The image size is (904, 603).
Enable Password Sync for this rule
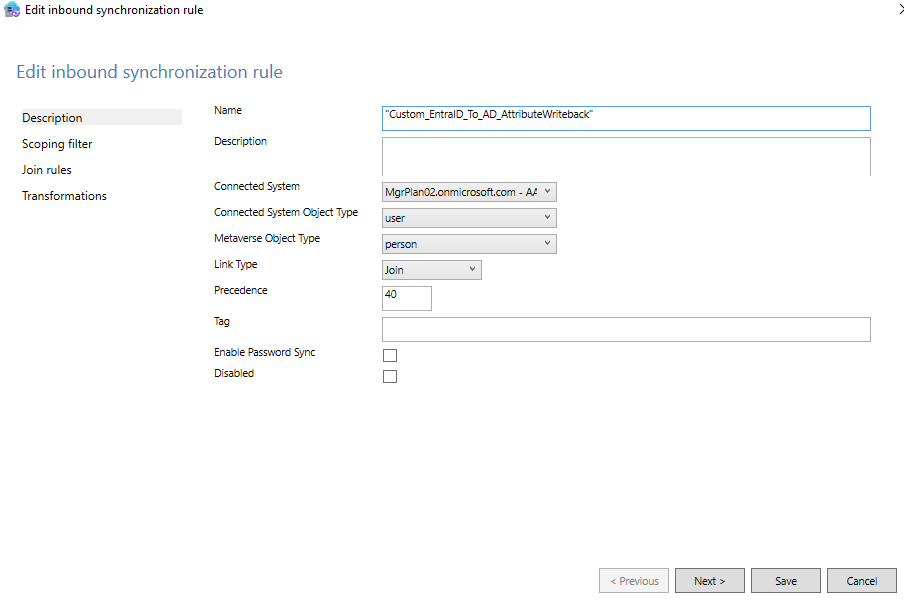389,355
